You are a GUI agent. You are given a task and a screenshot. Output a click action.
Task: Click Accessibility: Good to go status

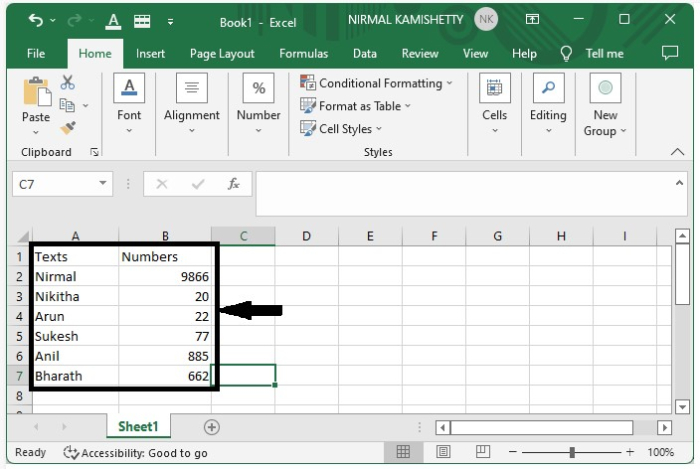[135, 453]
